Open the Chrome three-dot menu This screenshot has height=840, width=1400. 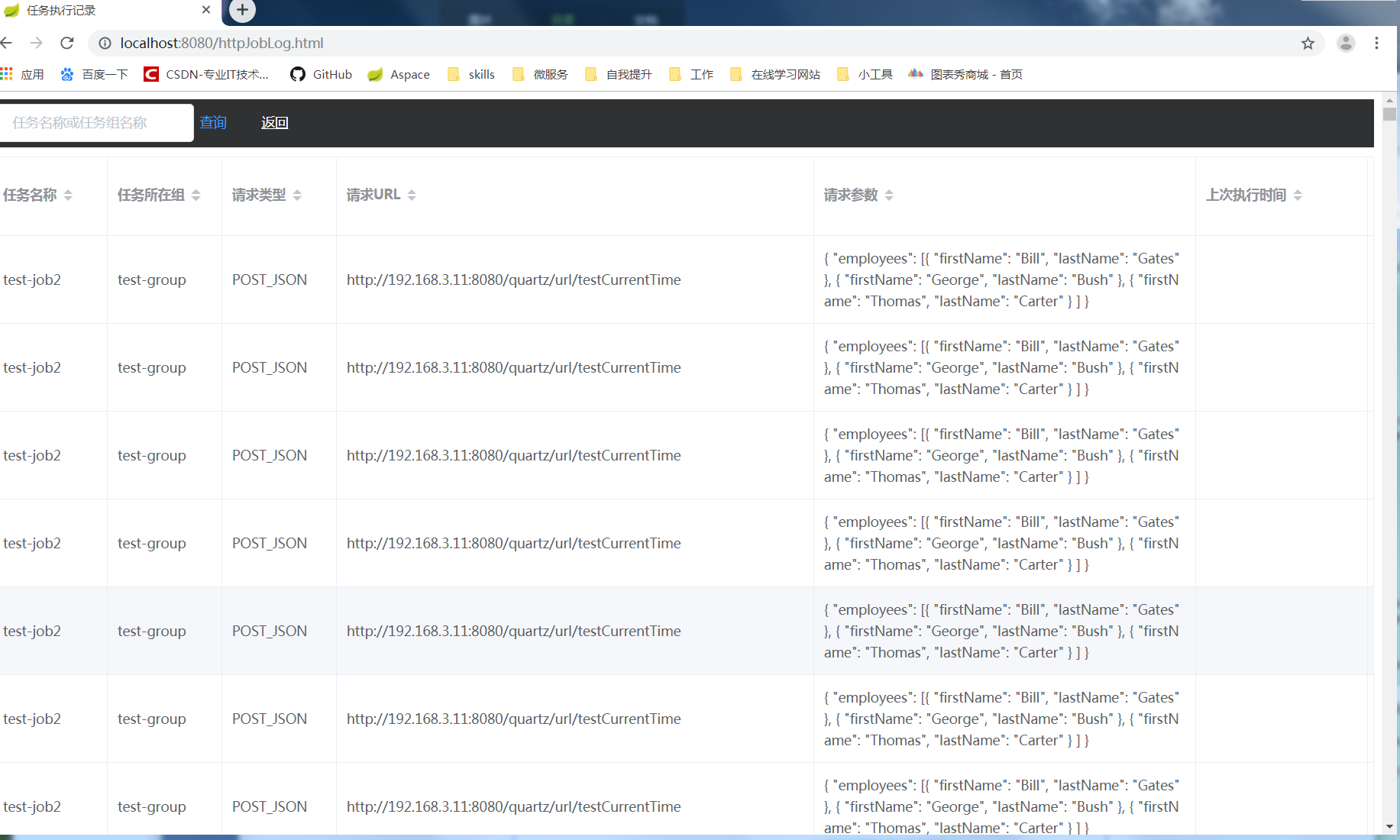click(1377, 44)
